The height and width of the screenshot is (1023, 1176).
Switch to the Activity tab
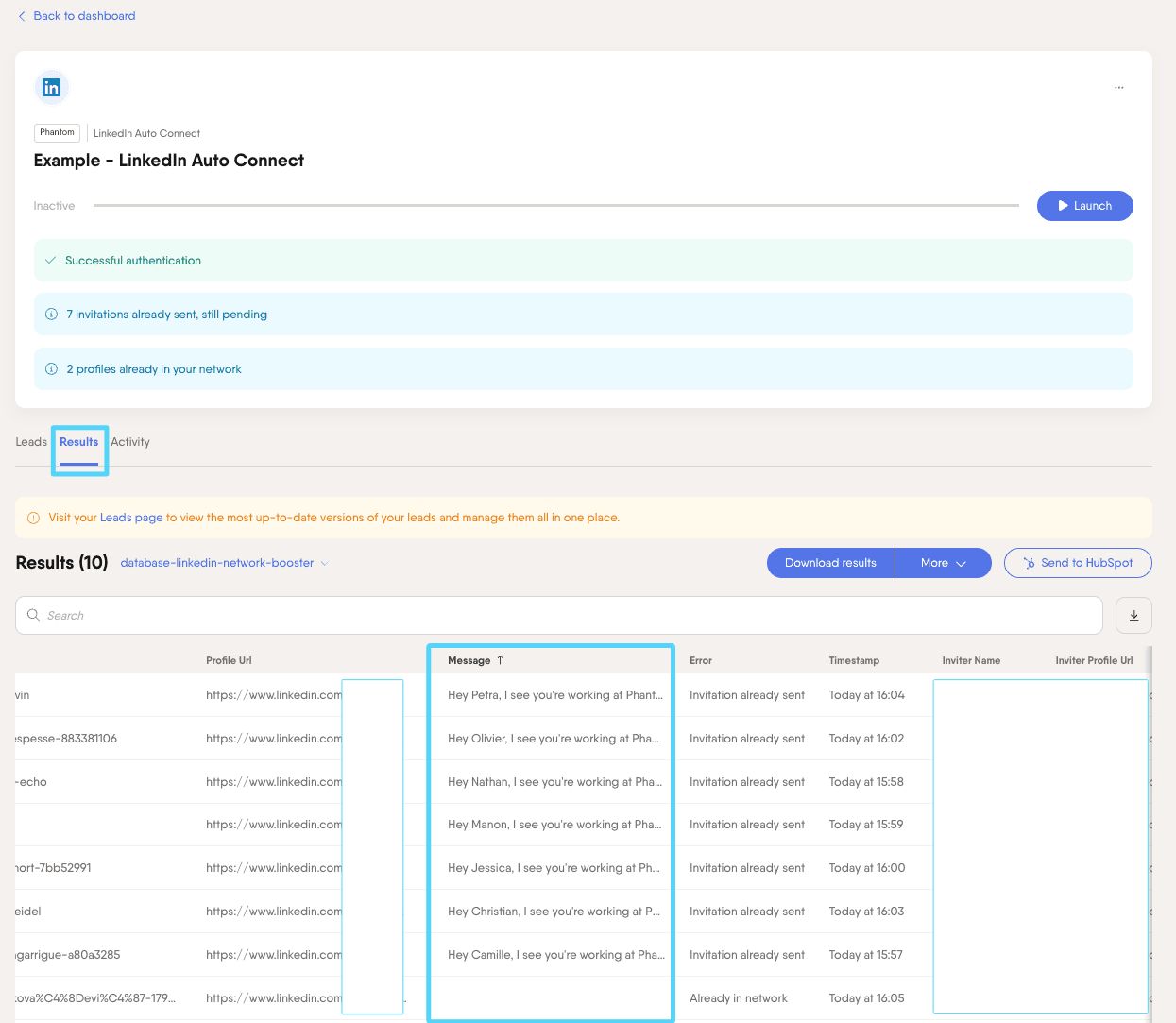(130, 442)
